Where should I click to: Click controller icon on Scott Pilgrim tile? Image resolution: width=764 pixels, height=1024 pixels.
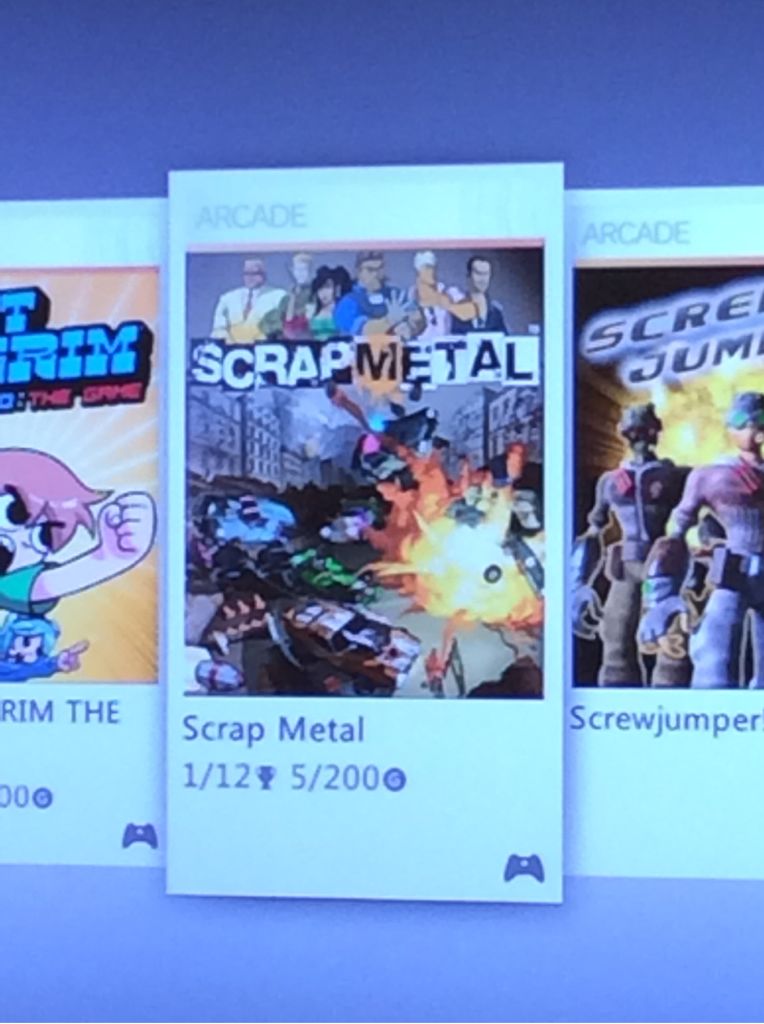pyautogui.click(x=140, y=837)
